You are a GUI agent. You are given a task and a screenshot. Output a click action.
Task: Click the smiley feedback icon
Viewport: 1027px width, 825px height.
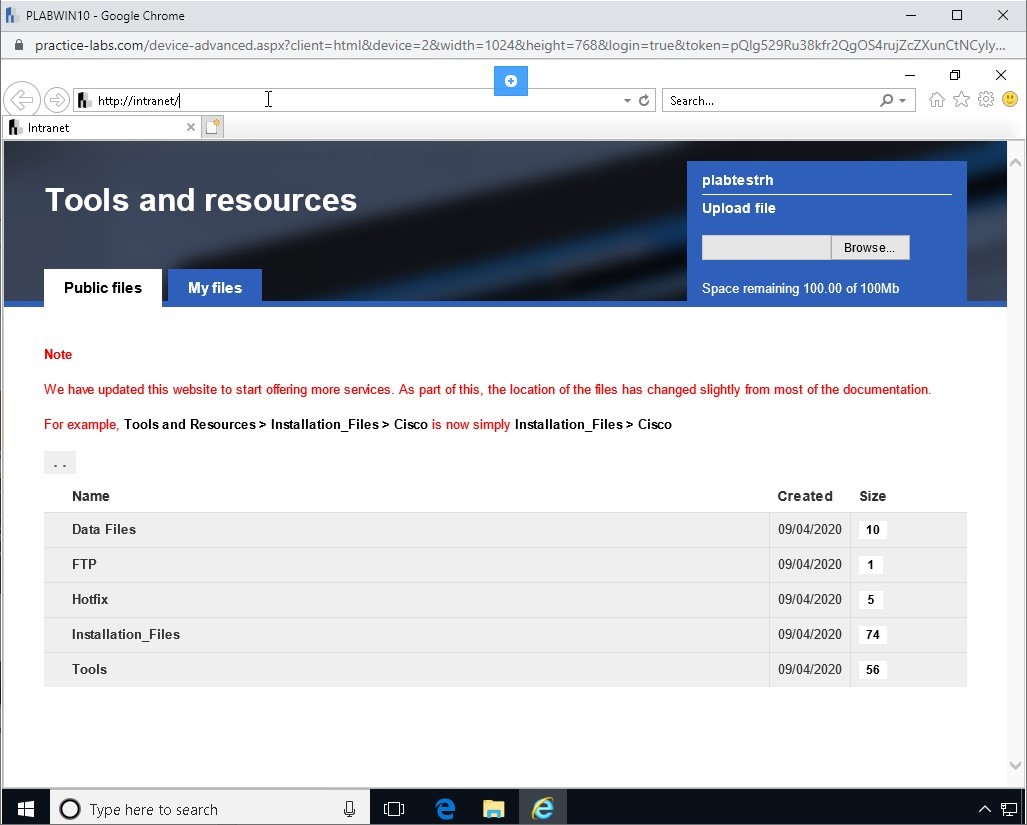point(1010,99)
